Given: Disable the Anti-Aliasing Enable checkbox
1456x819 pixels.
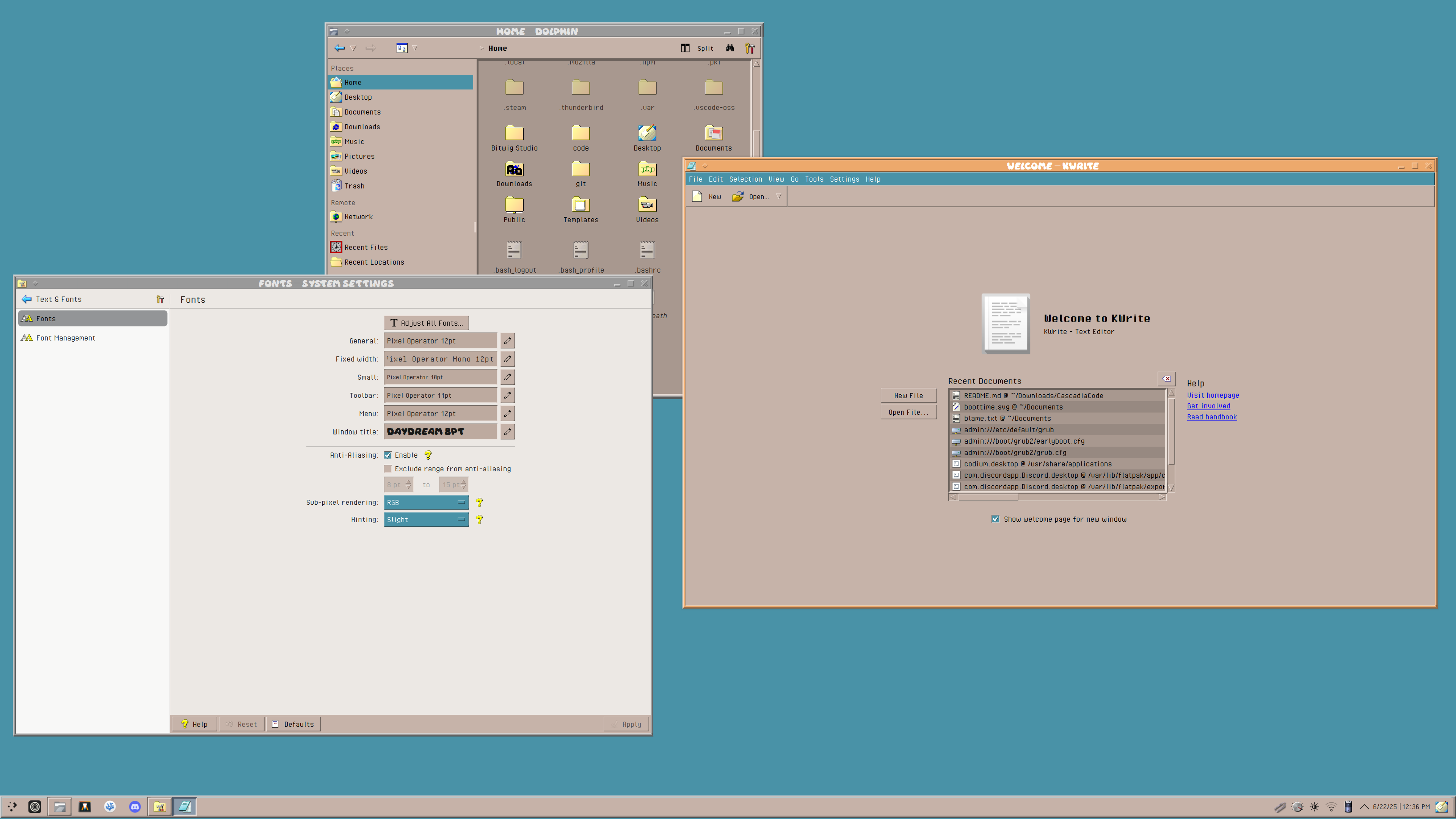Looking at the screenshot, I should pyautogui.click(x=388, y=455).
